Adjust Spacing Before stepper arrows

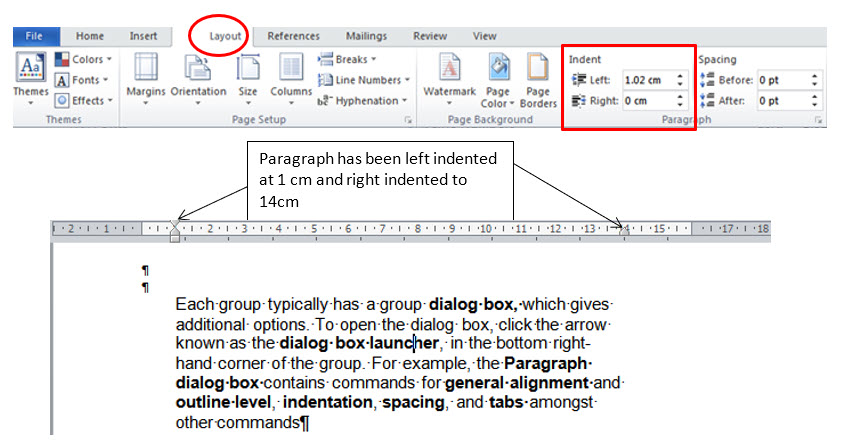click(815, 80)
